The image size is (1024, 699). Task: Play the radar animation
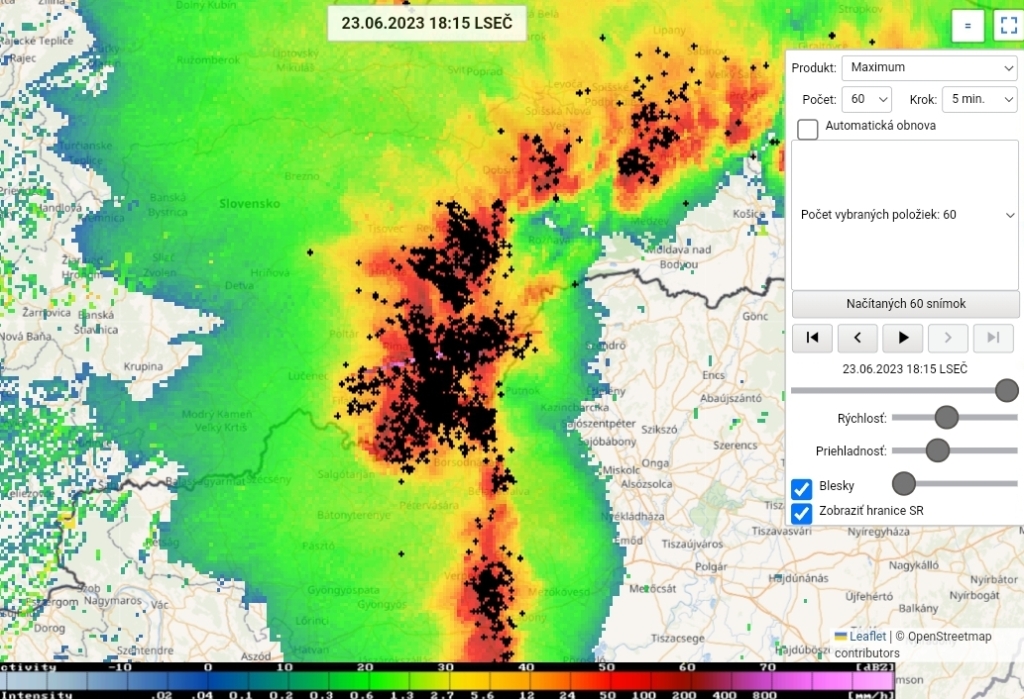pos(903,338)
